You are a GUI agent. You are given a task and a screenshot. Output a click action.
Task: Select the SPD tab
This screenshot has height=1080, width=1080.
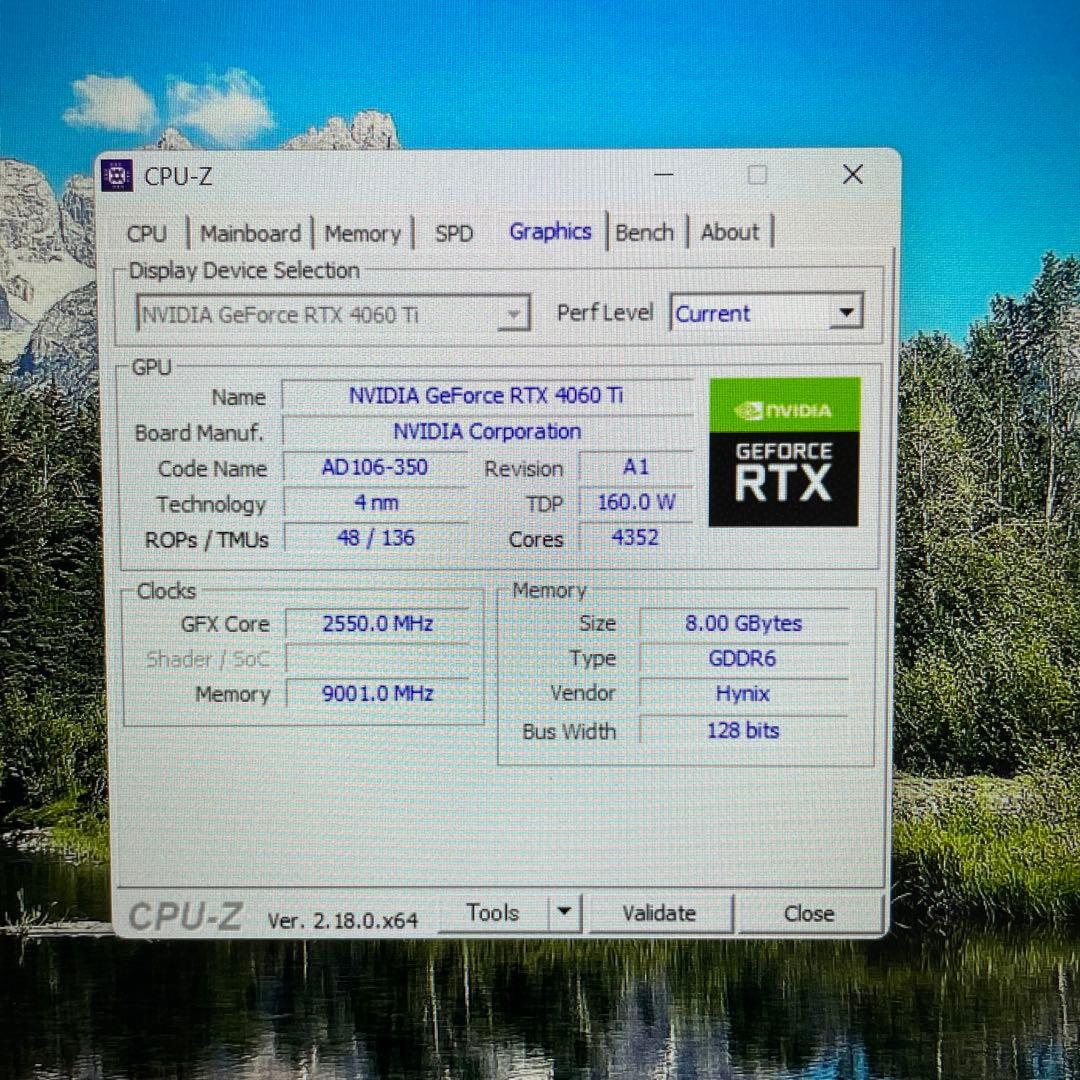(453, 232)
